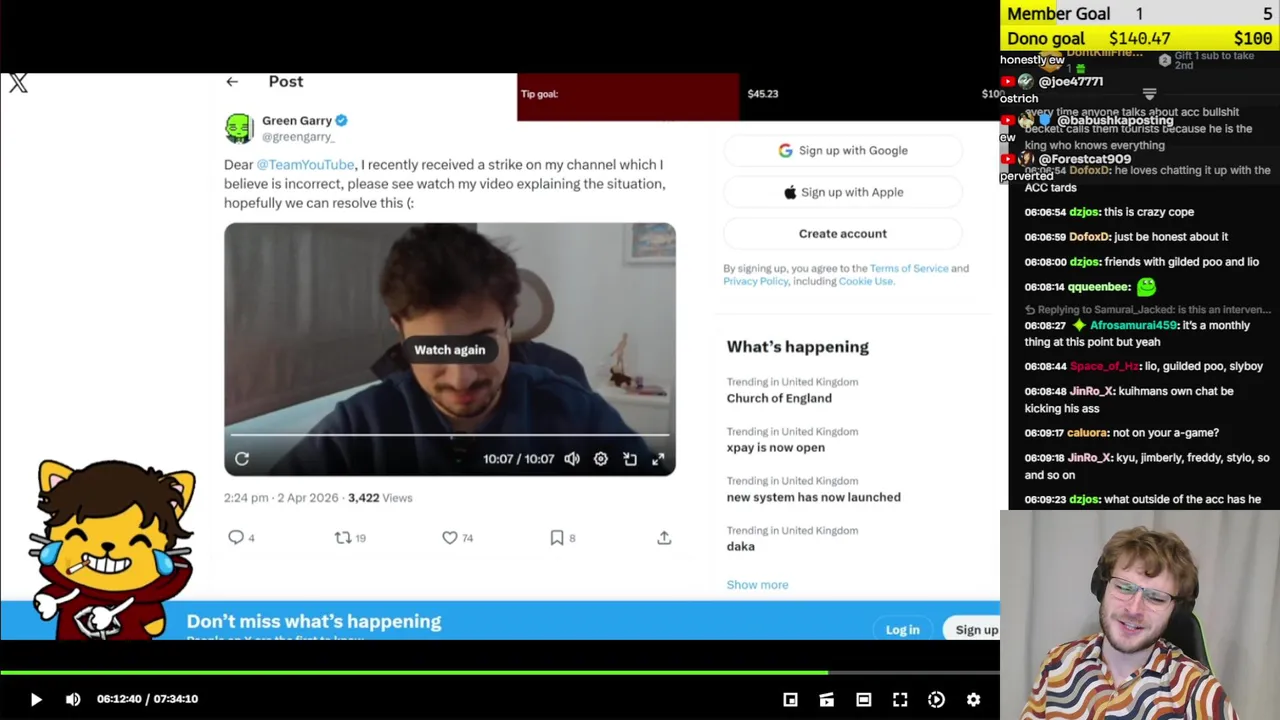
Task: Share the post via share icon
Action: [x=664, y=538]
